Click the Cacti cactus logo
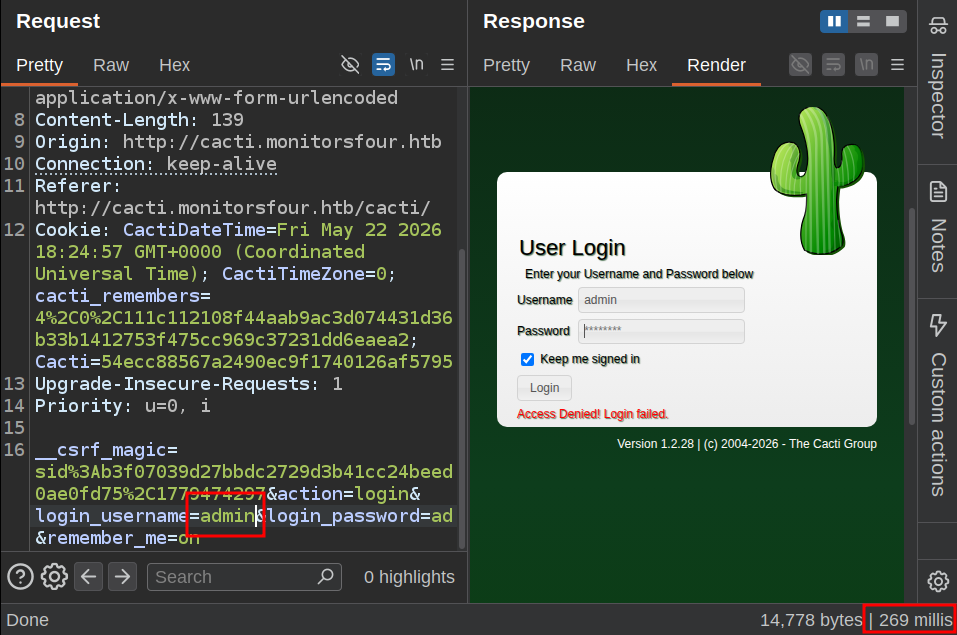 (817, 181)
